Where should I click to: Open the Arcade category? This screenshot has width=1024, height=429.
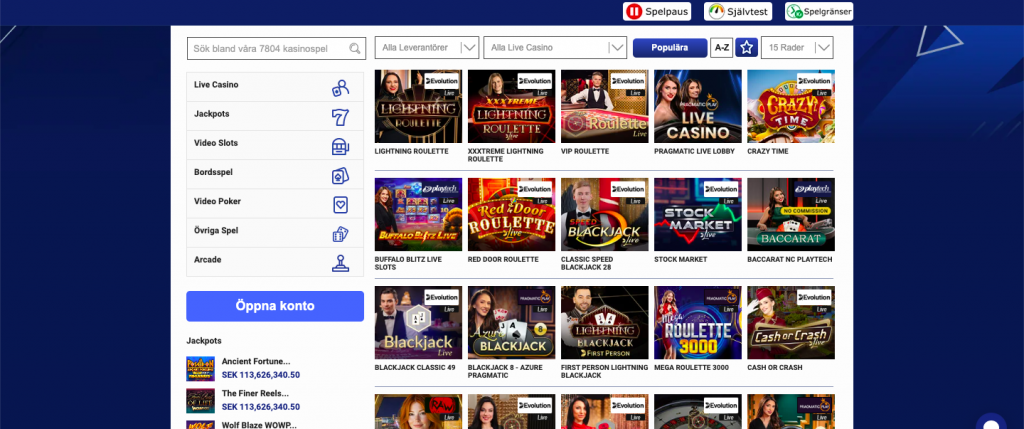pyautogui.click(x=275, y=262)
